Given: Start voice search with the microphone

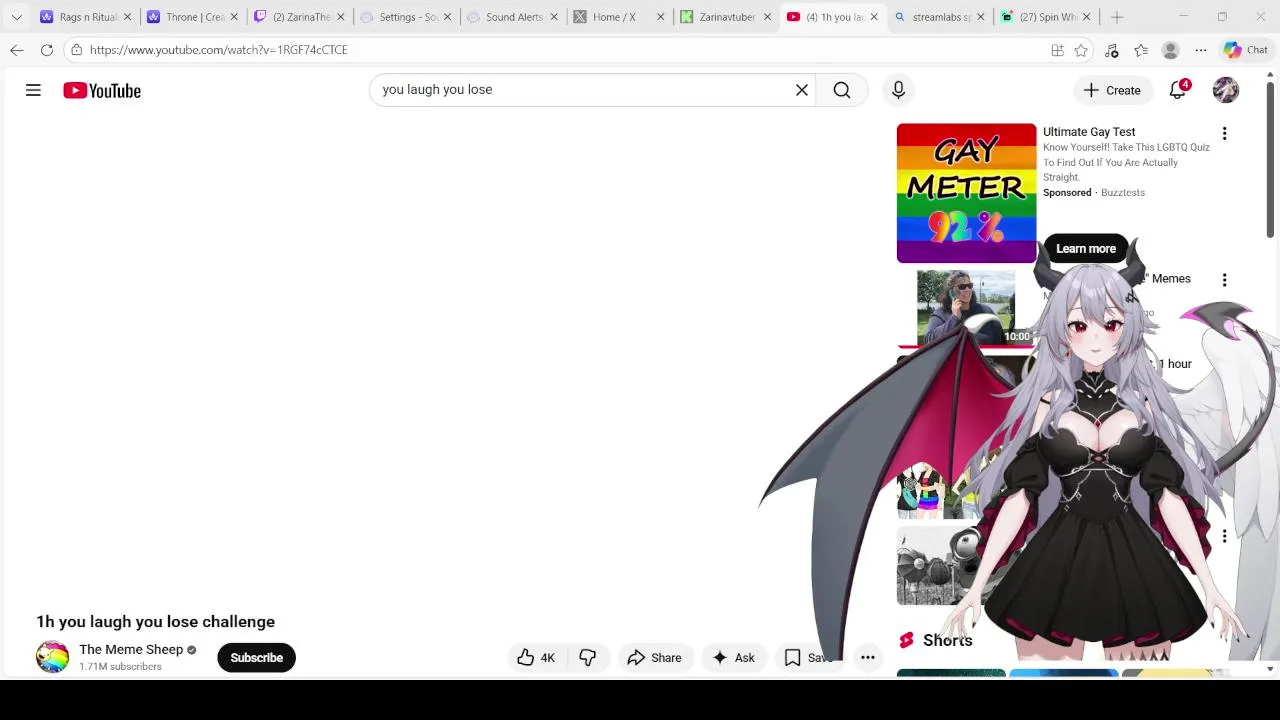Looking at the screenshot, I should (898, 90).
